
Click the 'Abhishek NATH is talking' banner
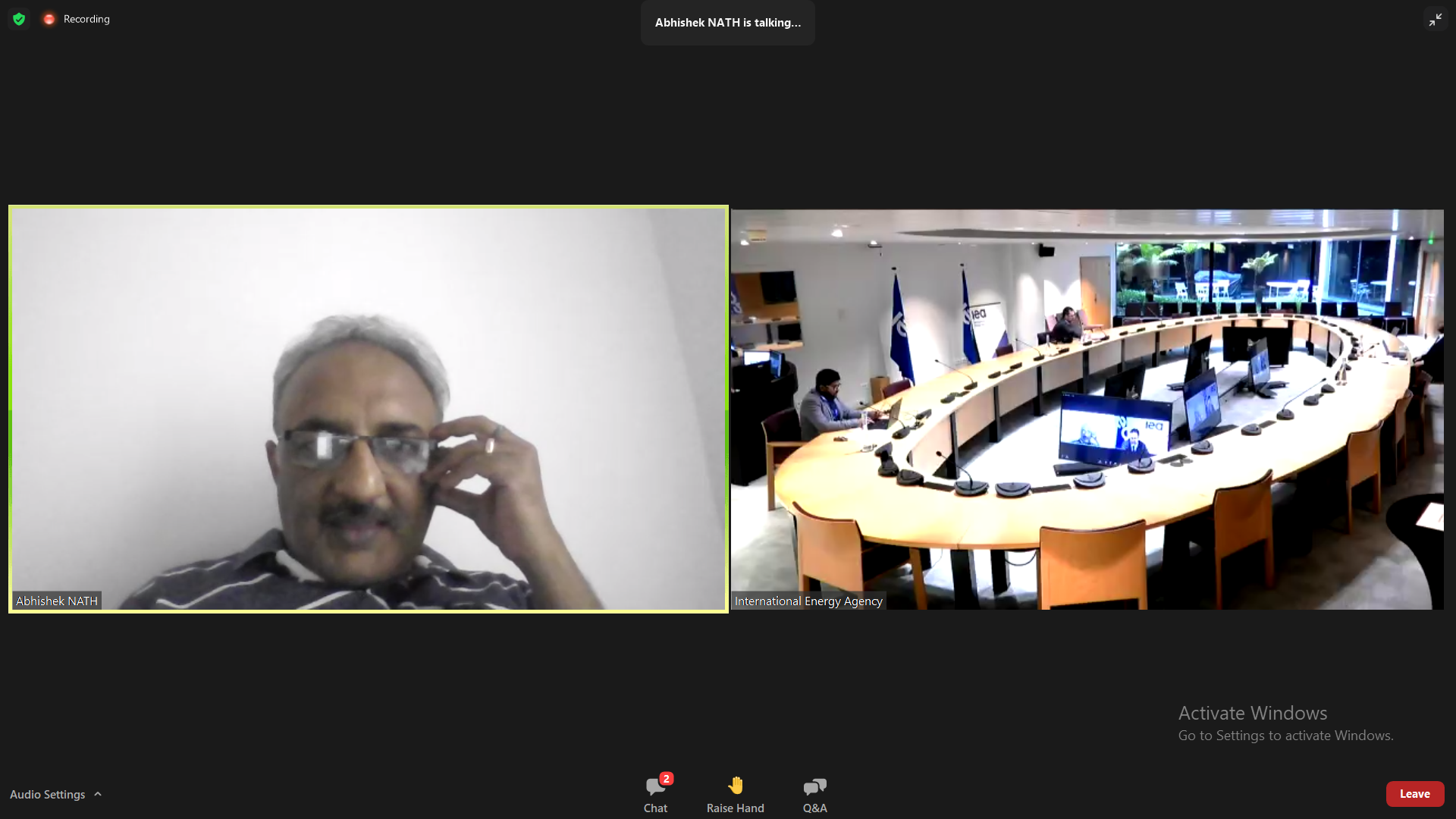(728, 23)
